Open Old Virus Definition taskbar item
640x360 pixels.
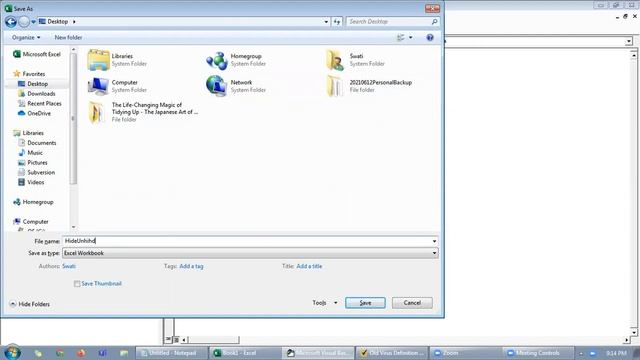click(392, 353)
